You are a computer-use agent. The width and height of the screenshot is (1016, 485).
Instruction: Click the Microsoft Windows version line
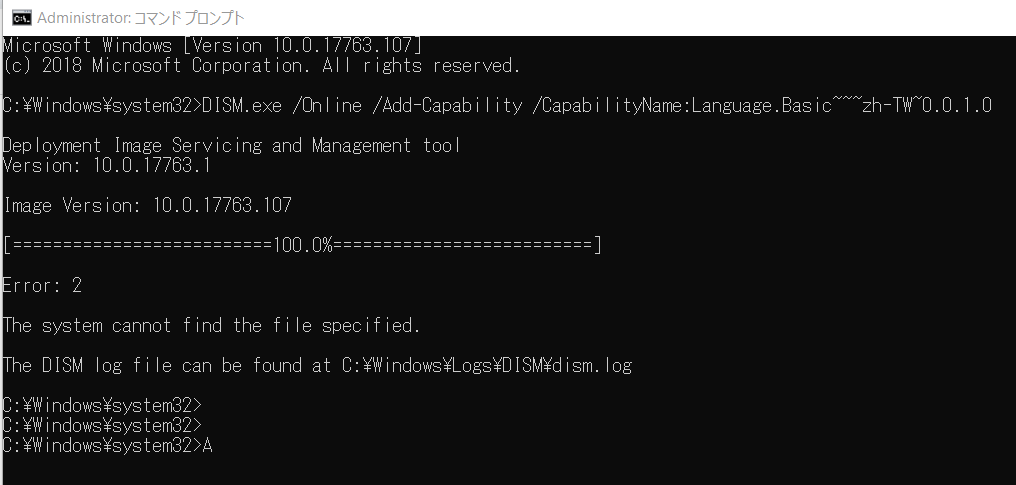213,46
